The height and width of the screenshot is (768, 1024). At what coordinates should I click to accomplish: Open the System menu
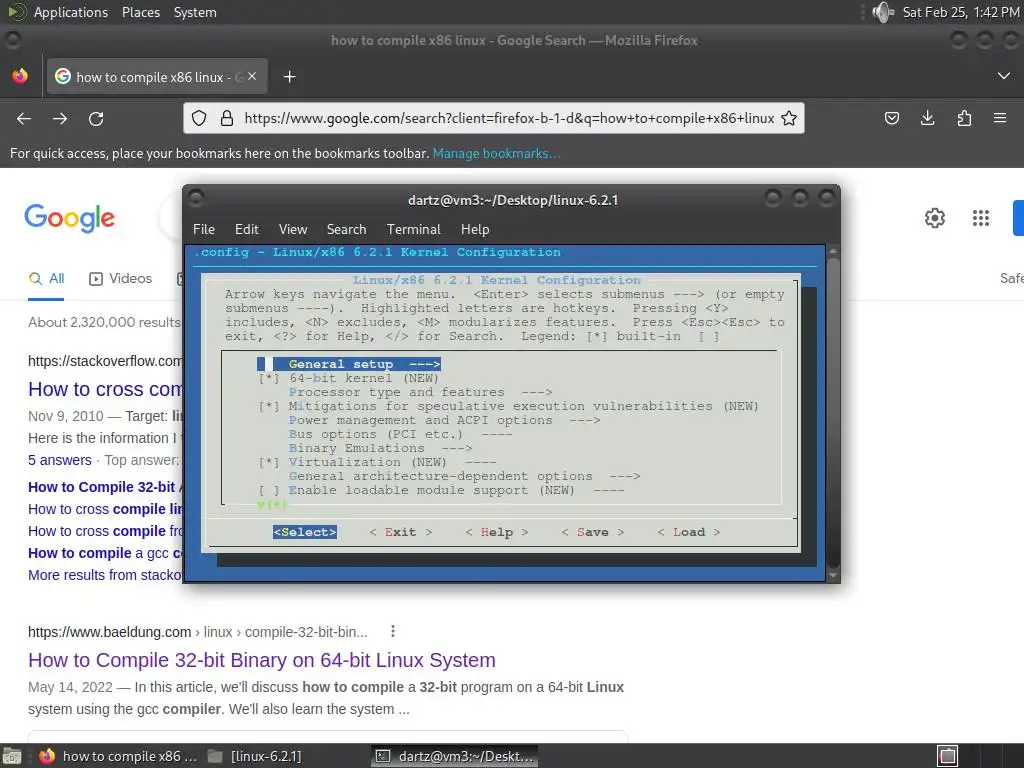pyautogui.click(x=195, y=12)
